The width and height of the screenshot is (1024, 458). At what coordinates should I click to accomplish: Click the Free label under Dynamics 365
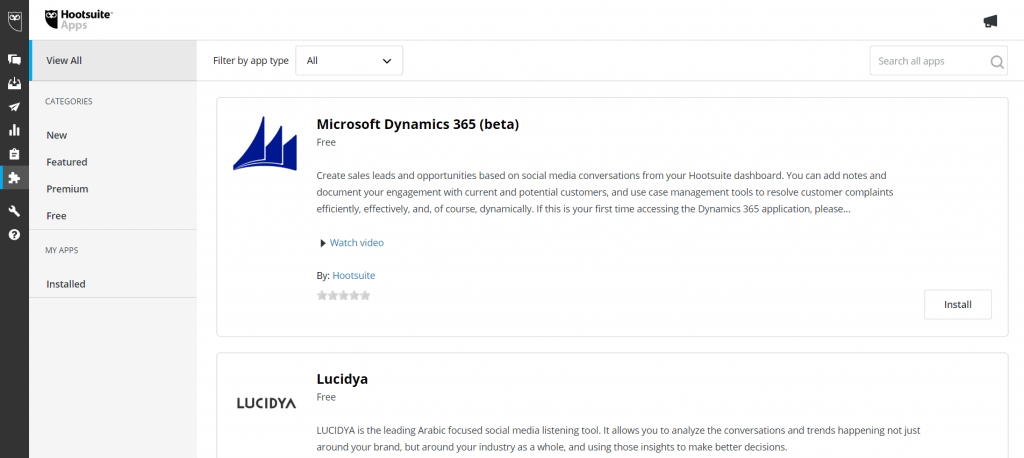[x=326, y=142]
